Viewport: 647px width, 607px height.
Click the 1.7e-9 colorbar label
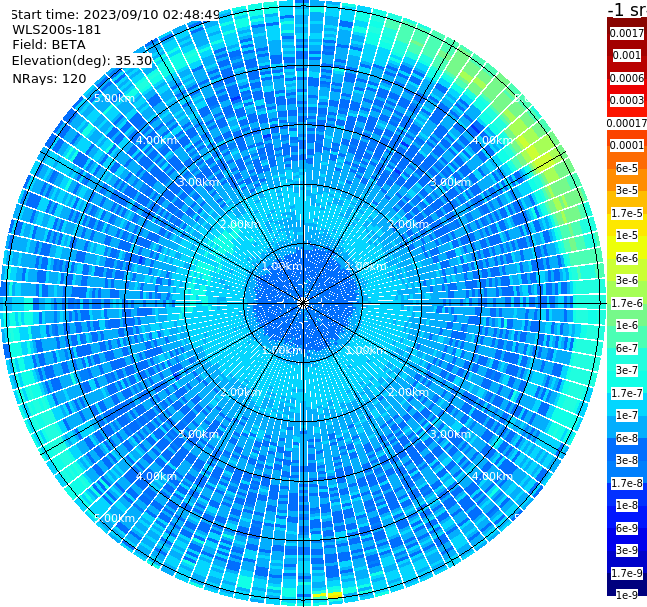(x=627, y=573)
